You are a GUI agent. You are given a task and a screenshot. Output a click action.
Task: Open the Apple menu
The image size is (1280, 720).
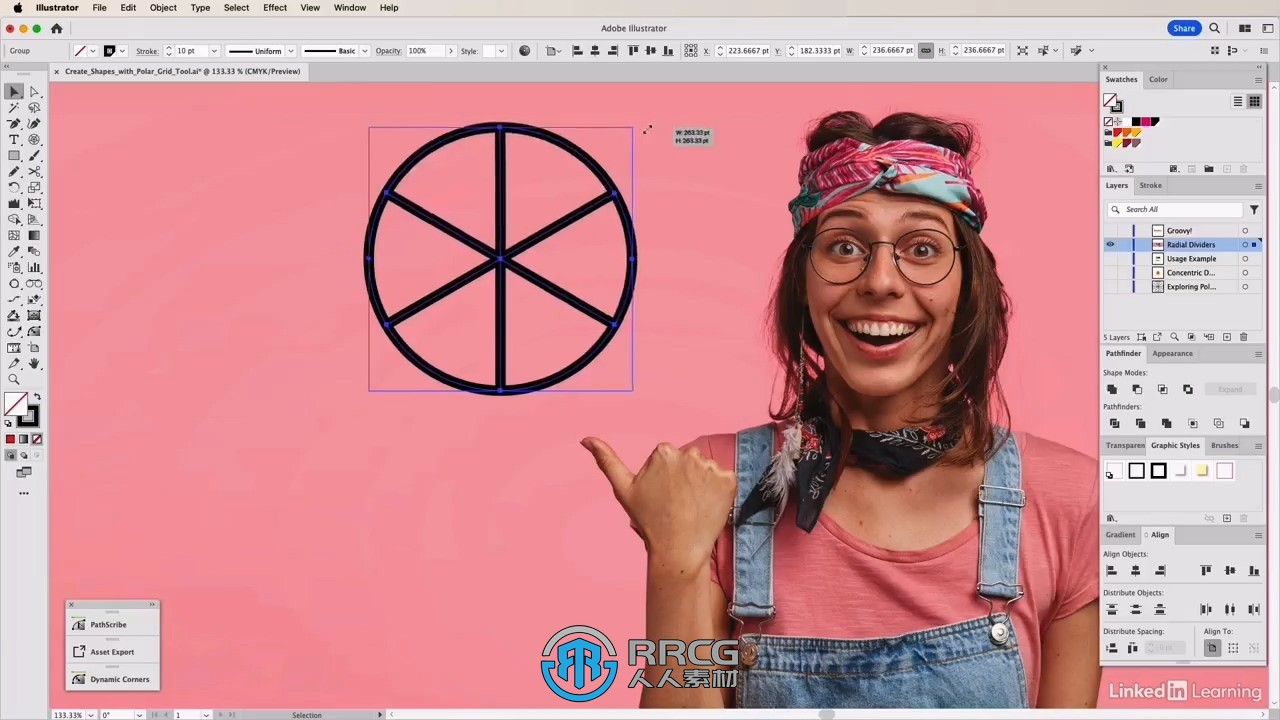pyautogui.click(x=17, y=7)
